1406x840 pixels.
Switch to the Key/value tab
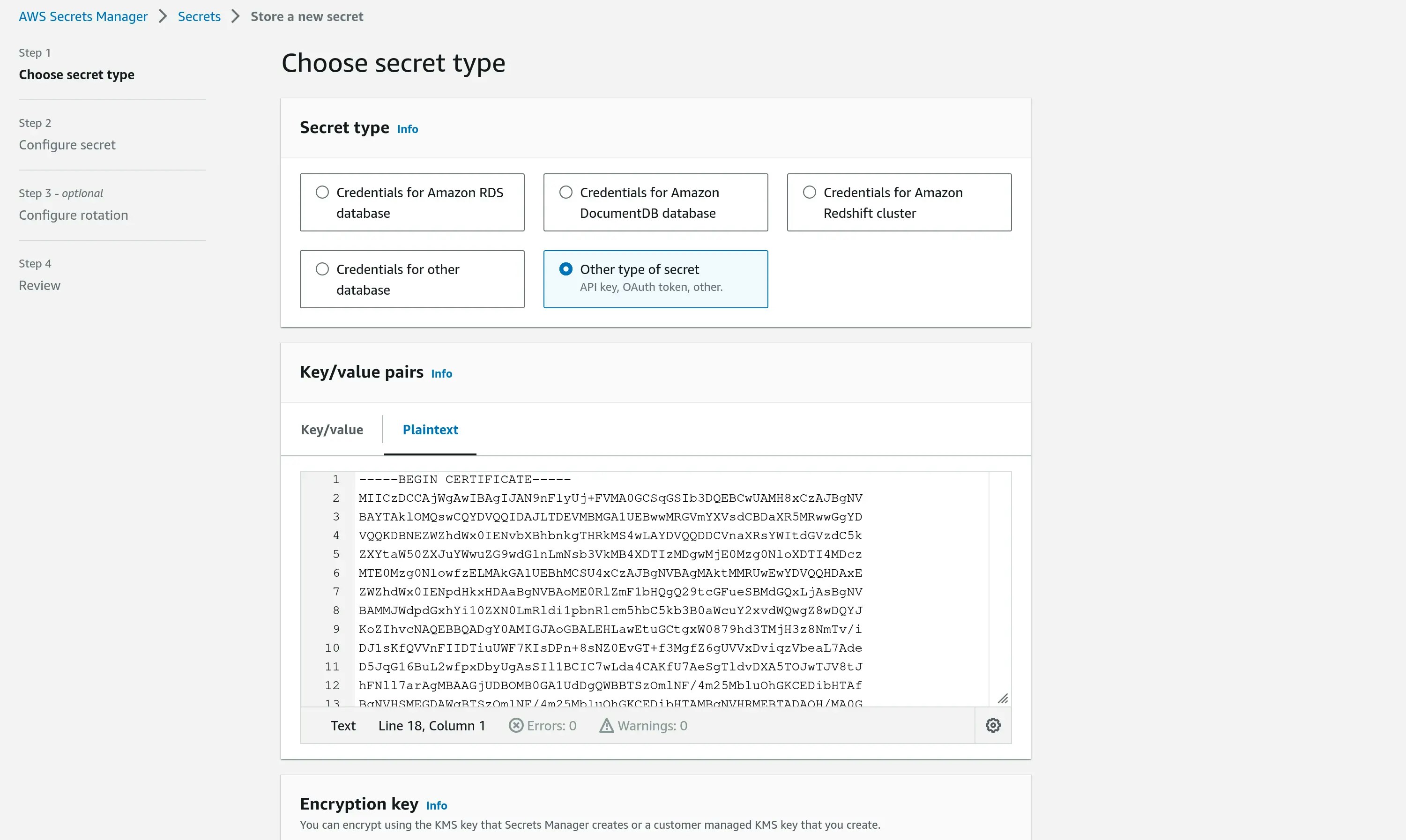332,430
